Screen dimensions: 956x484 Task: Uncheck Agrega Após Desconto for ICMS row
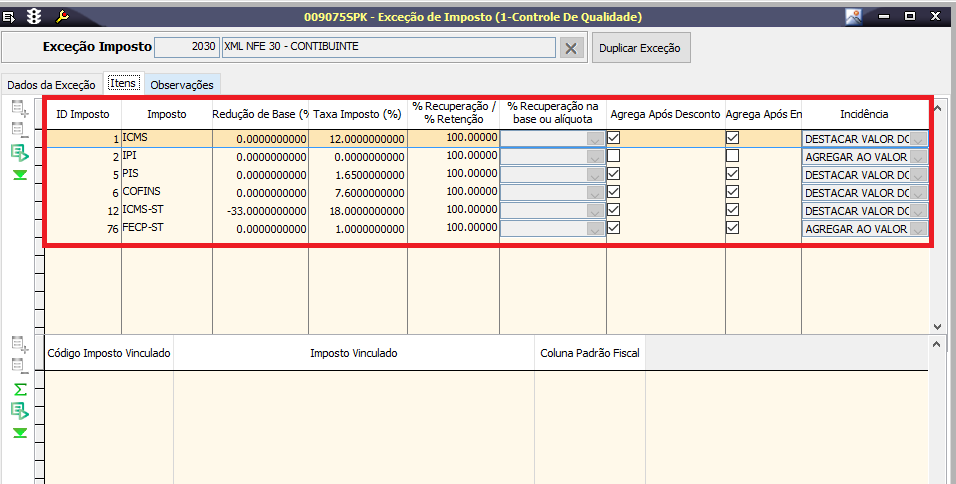(x=614, y=138)
